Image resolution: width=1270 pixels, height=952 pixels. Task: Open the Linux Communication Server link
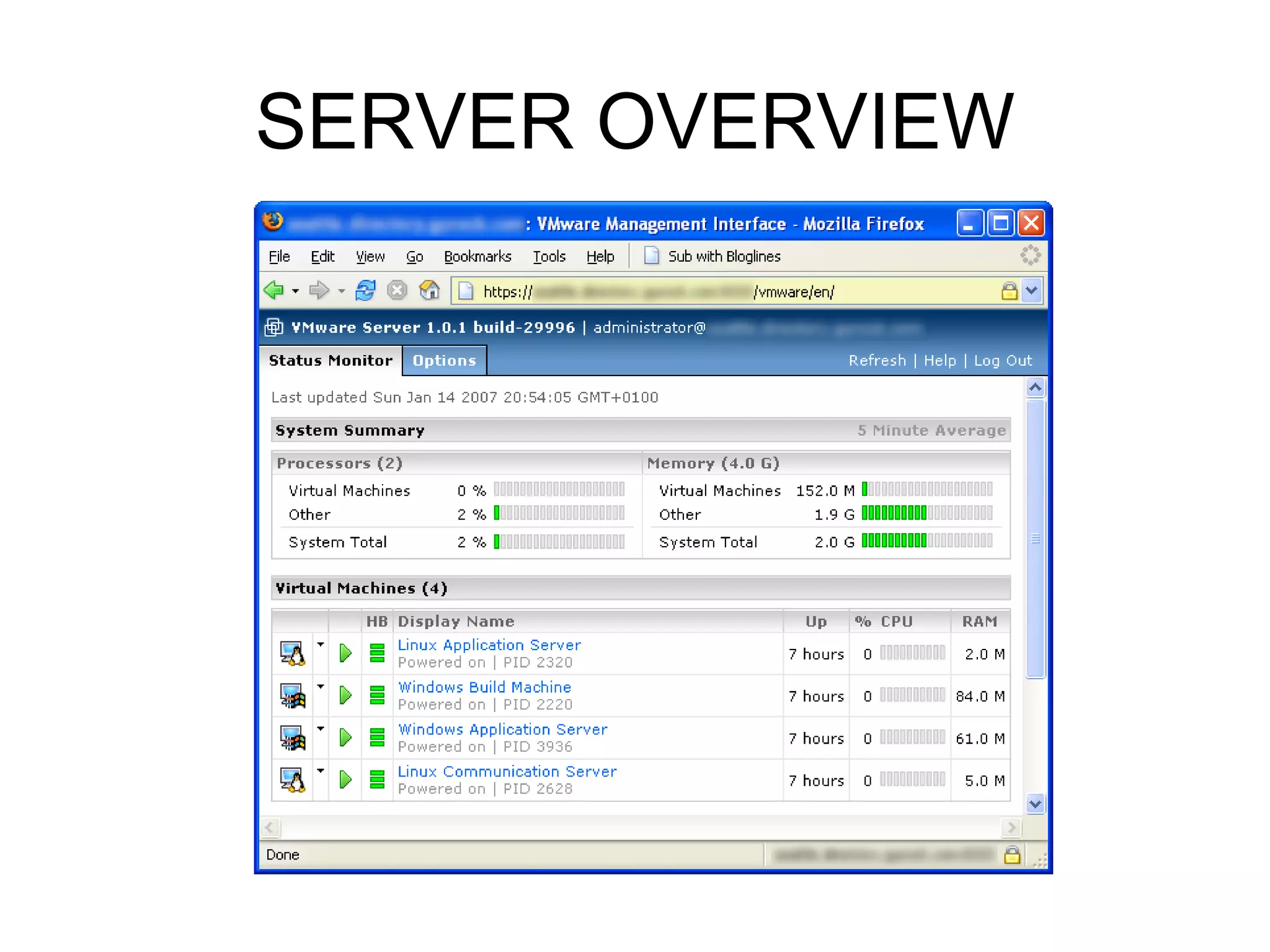coord(507,772)
